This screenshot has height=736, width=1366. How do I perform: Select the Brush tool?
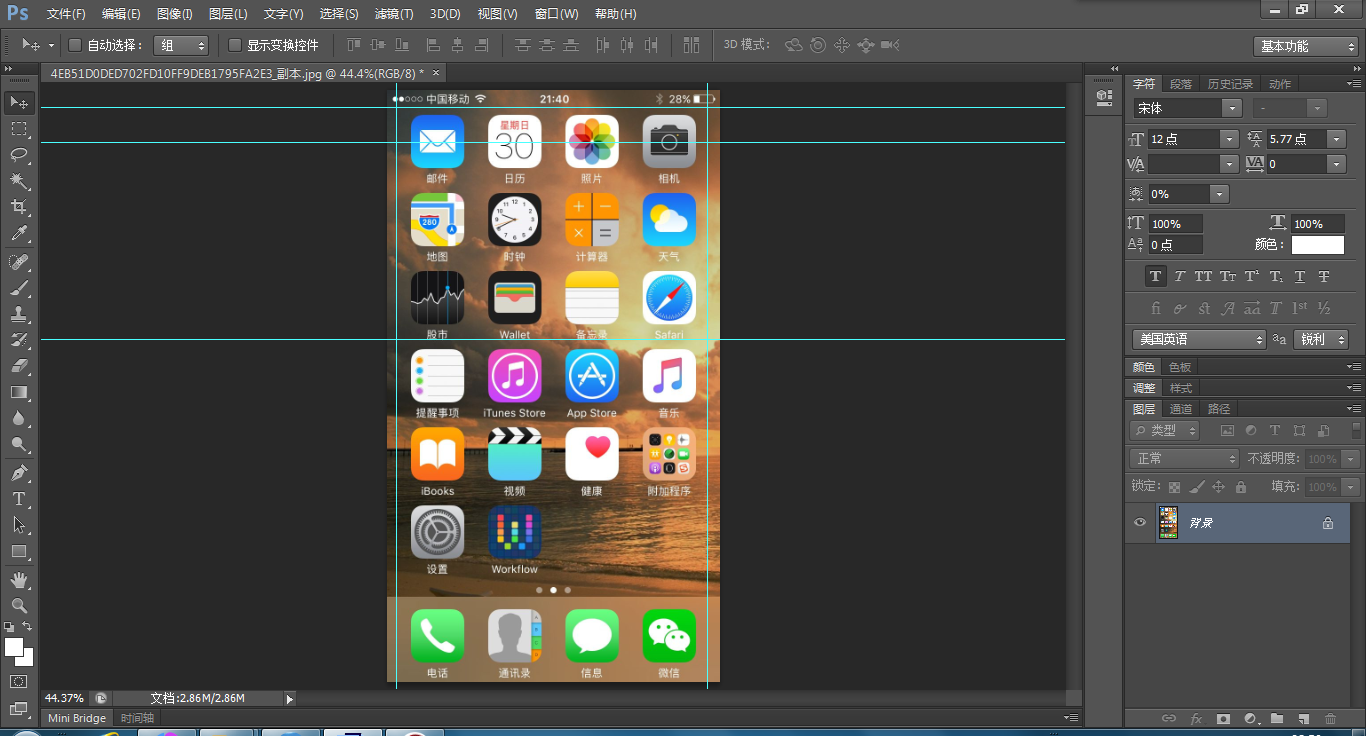19,288
